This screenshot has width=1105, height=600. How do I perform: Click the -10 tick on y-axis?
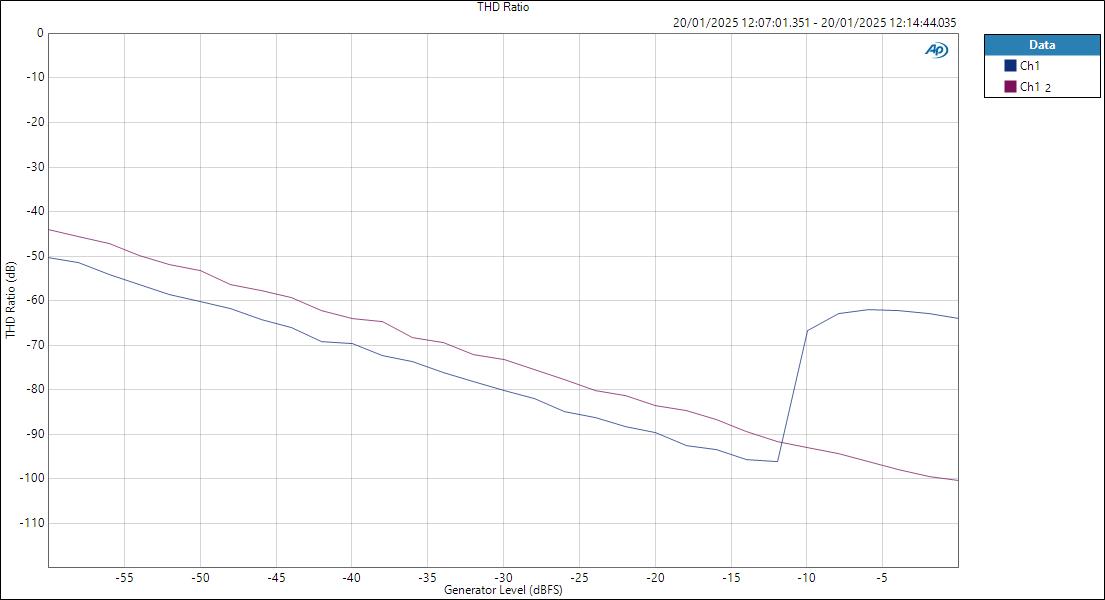[35, 77]
